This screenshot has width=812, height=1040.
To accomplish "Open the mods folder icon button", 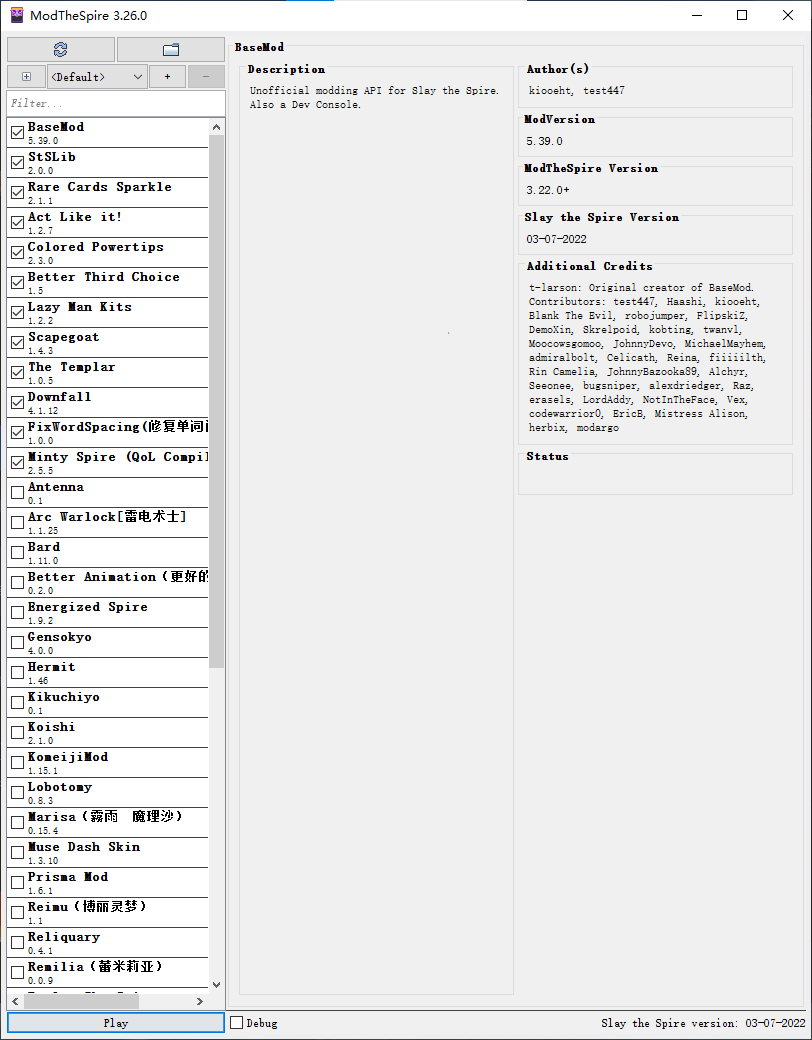I will tap(170, 50).
